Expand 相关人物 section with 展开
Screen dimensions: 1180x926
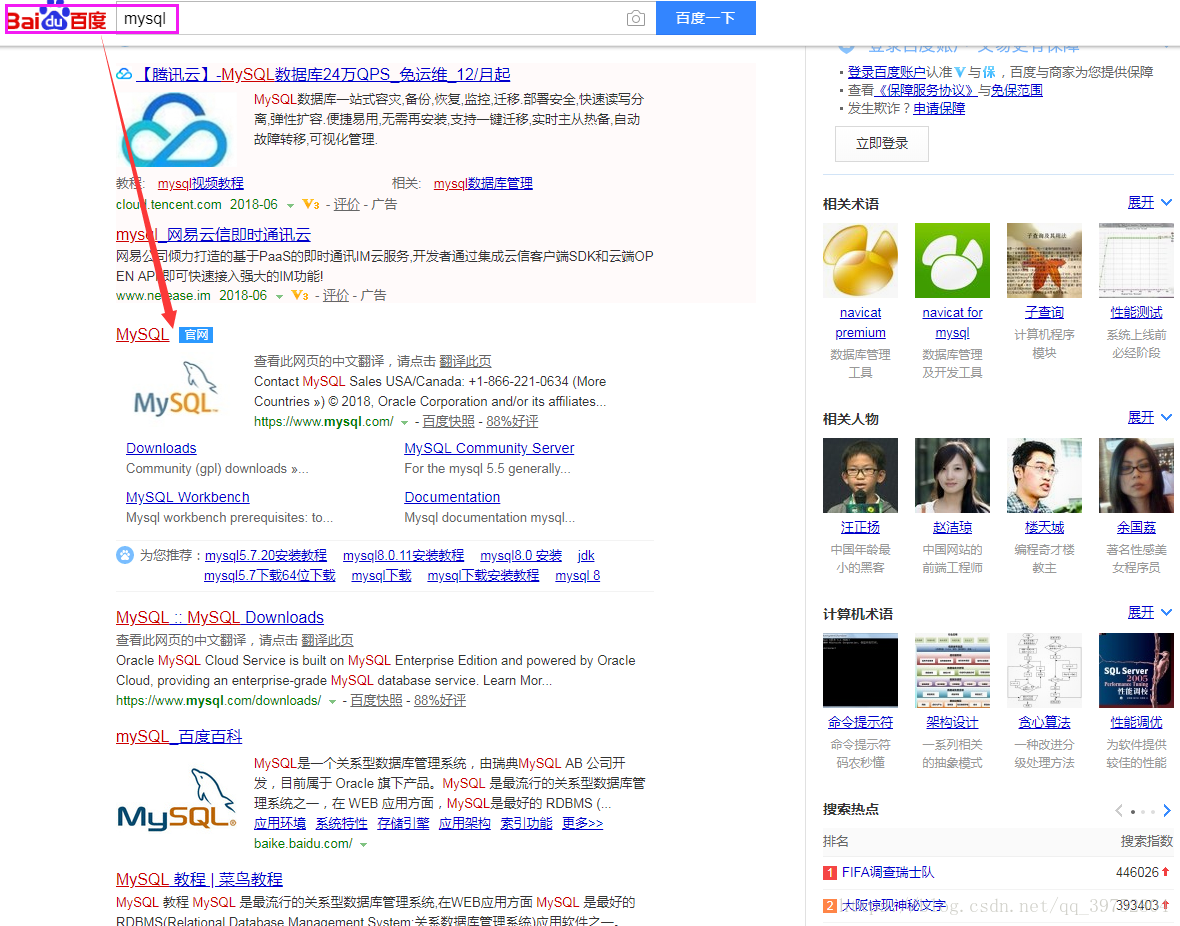click(1149, 418)
